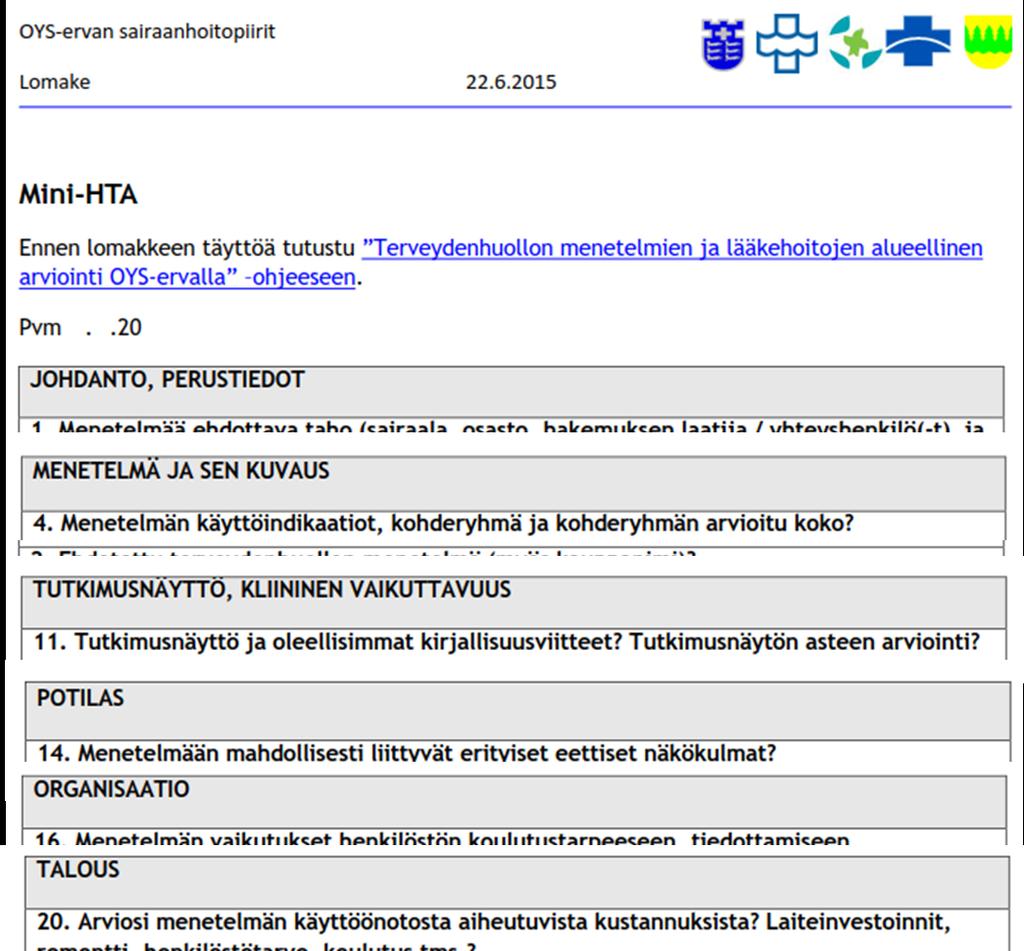The height and width of the screenshot is (951, 1024).
Task: Click the MENETELMÄ JA SEN KUVAUS heading
Action: click(x=181, y=471)
